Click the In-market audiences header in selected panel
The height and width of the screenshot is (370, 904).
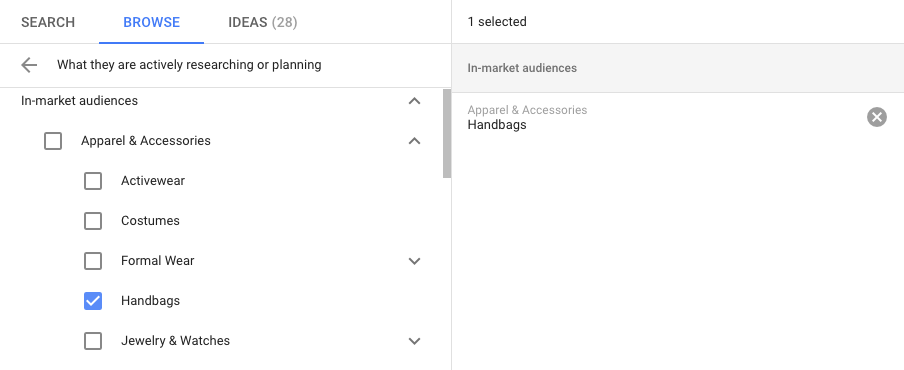point(522,68)
